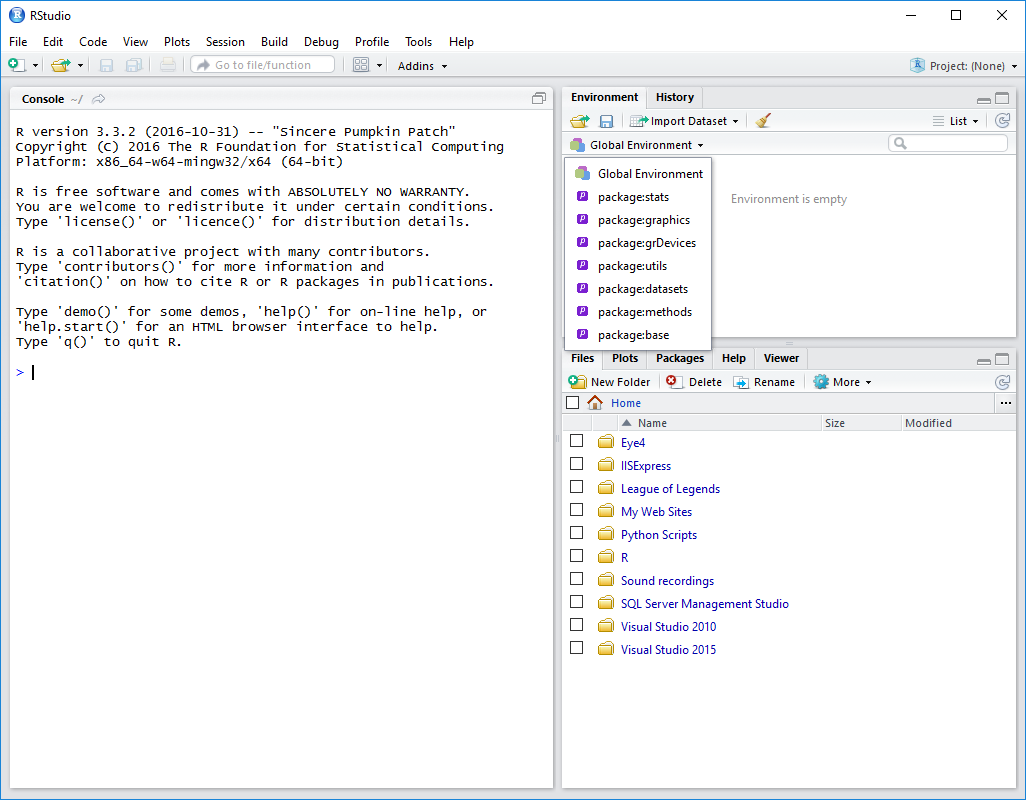This screenshot has width=1026, height=800.
Task: Check the My Web Sites checkbox
Action: point(576,510)
